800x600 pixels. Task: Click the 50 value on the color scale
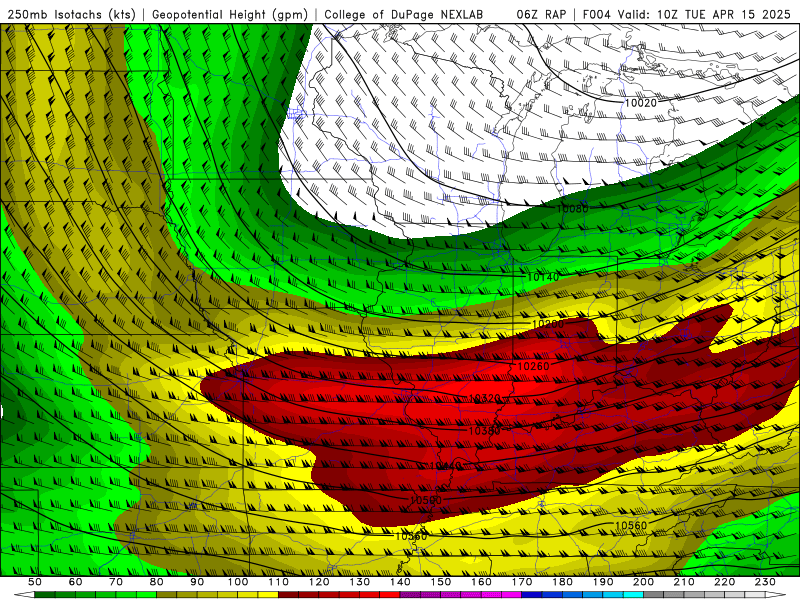[35, 582]
